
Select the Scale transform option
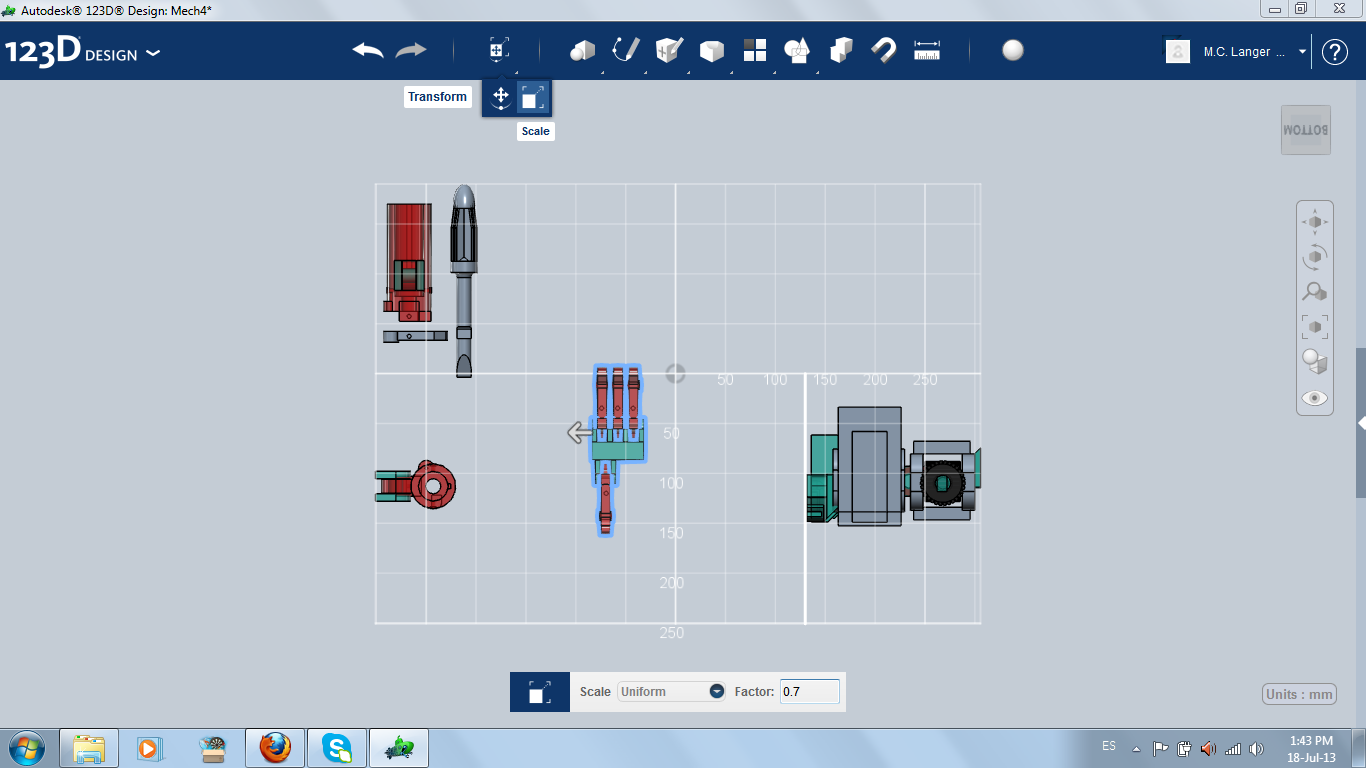click(533, 97)
